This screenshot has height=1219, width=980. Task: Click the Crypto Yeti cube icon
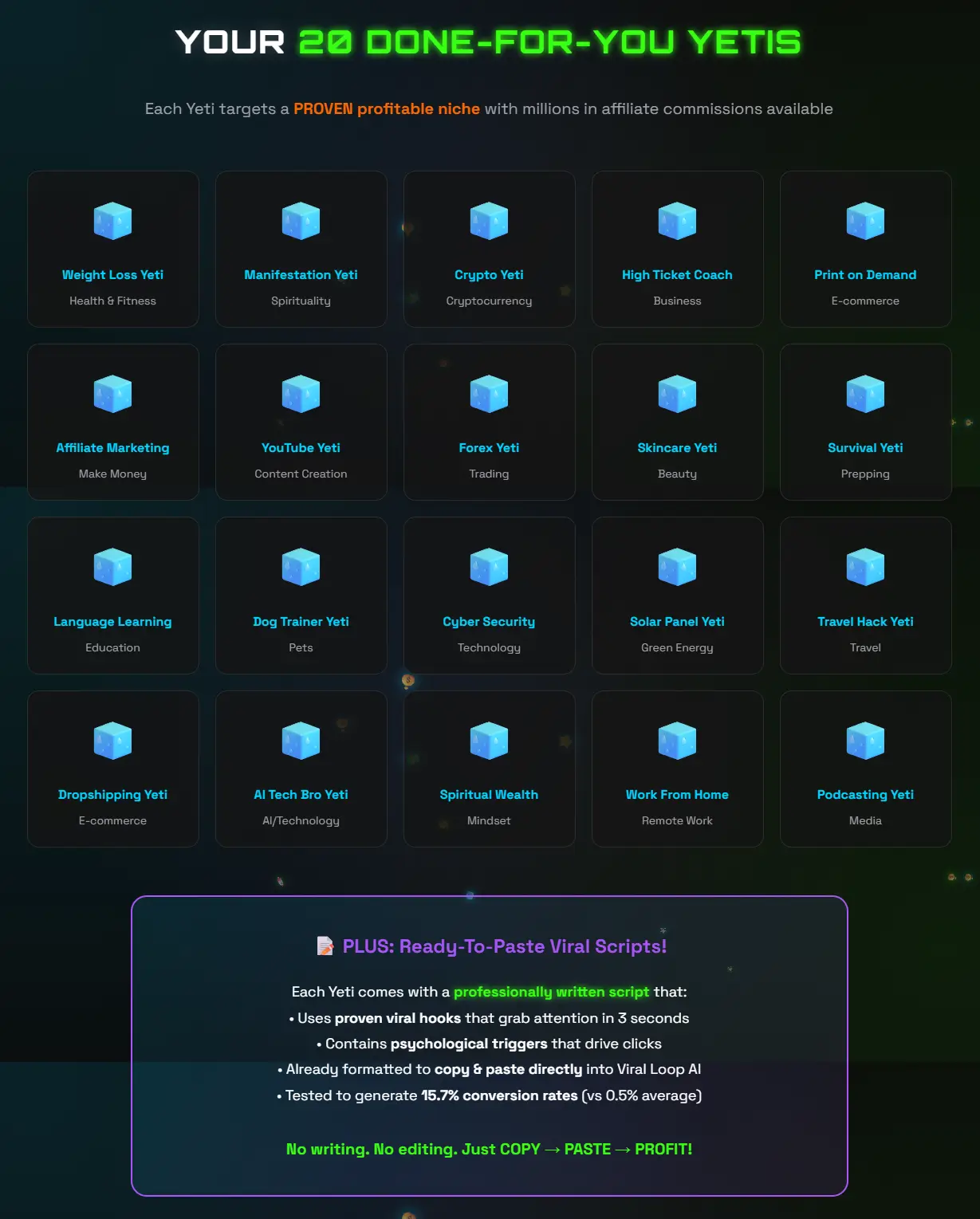489,221
